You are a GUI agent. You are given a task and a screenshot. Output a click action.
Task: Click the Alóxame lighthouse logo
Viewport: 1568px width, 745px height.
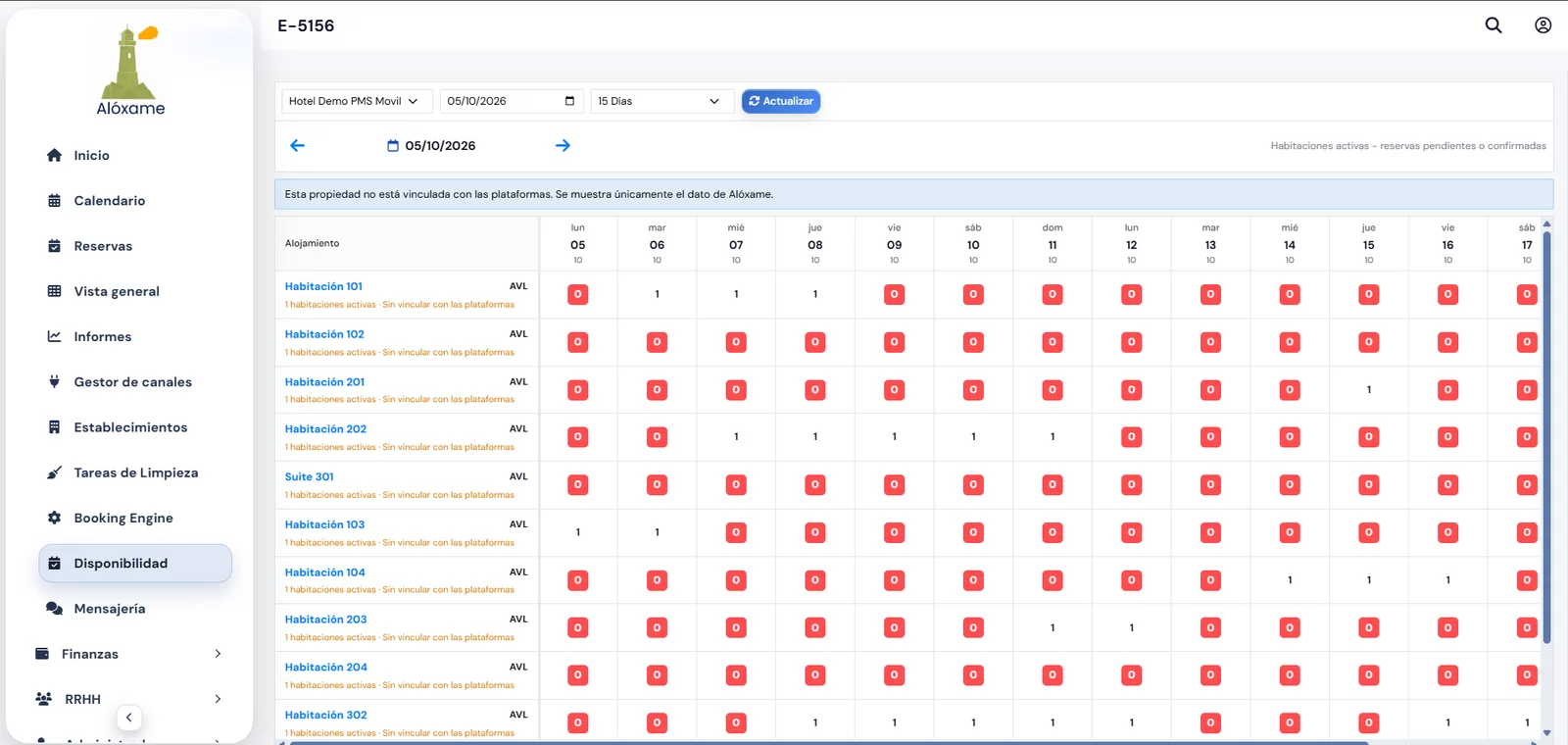click(x=130, y=70)
